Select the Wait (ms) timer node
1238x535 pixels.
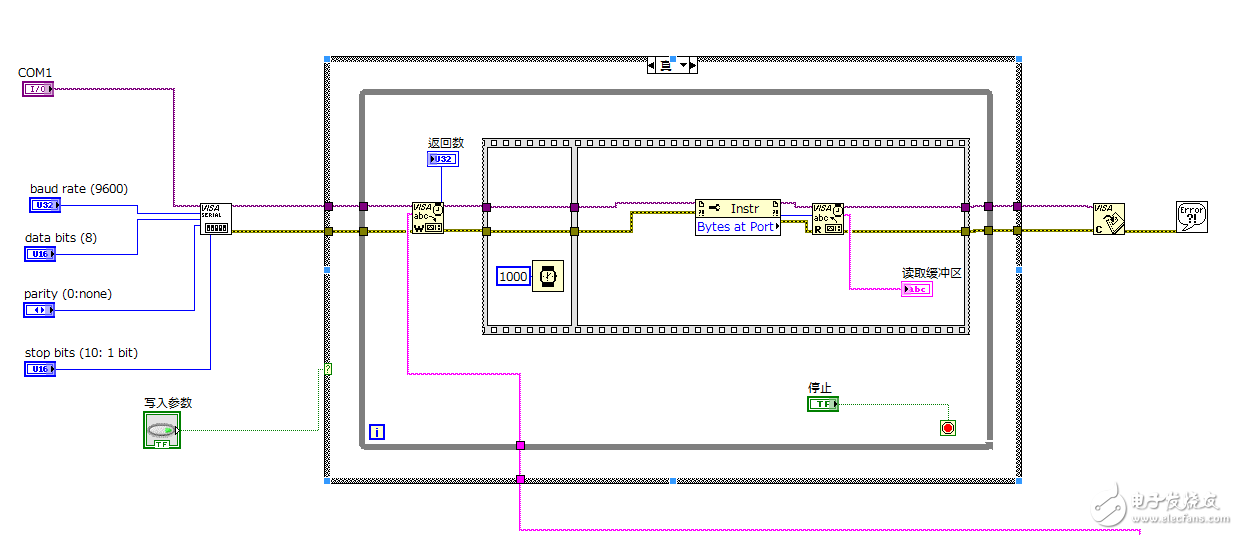click(548, 276)
